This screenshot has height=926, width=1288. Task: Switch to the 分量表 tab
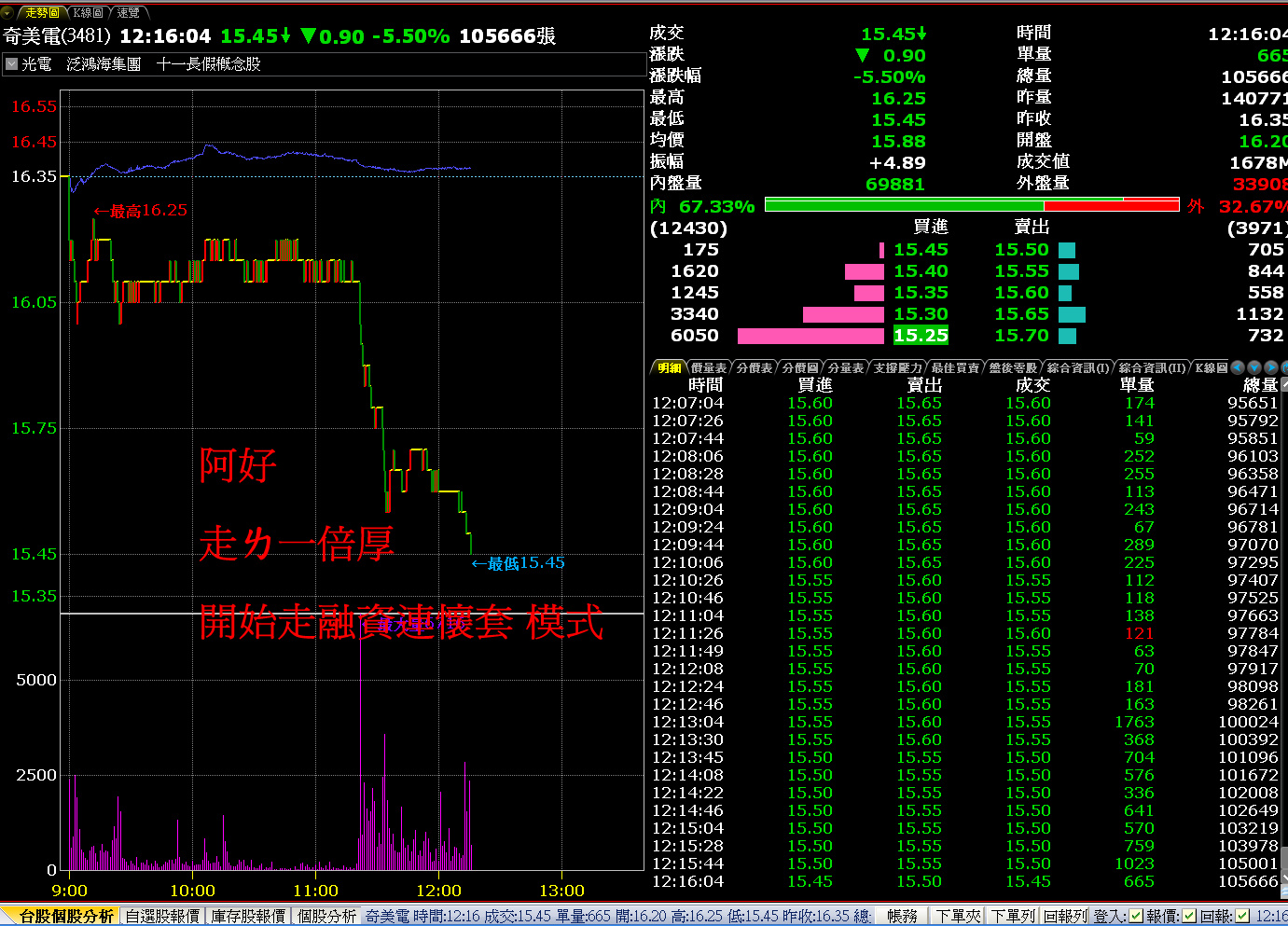tap(846, 368)
